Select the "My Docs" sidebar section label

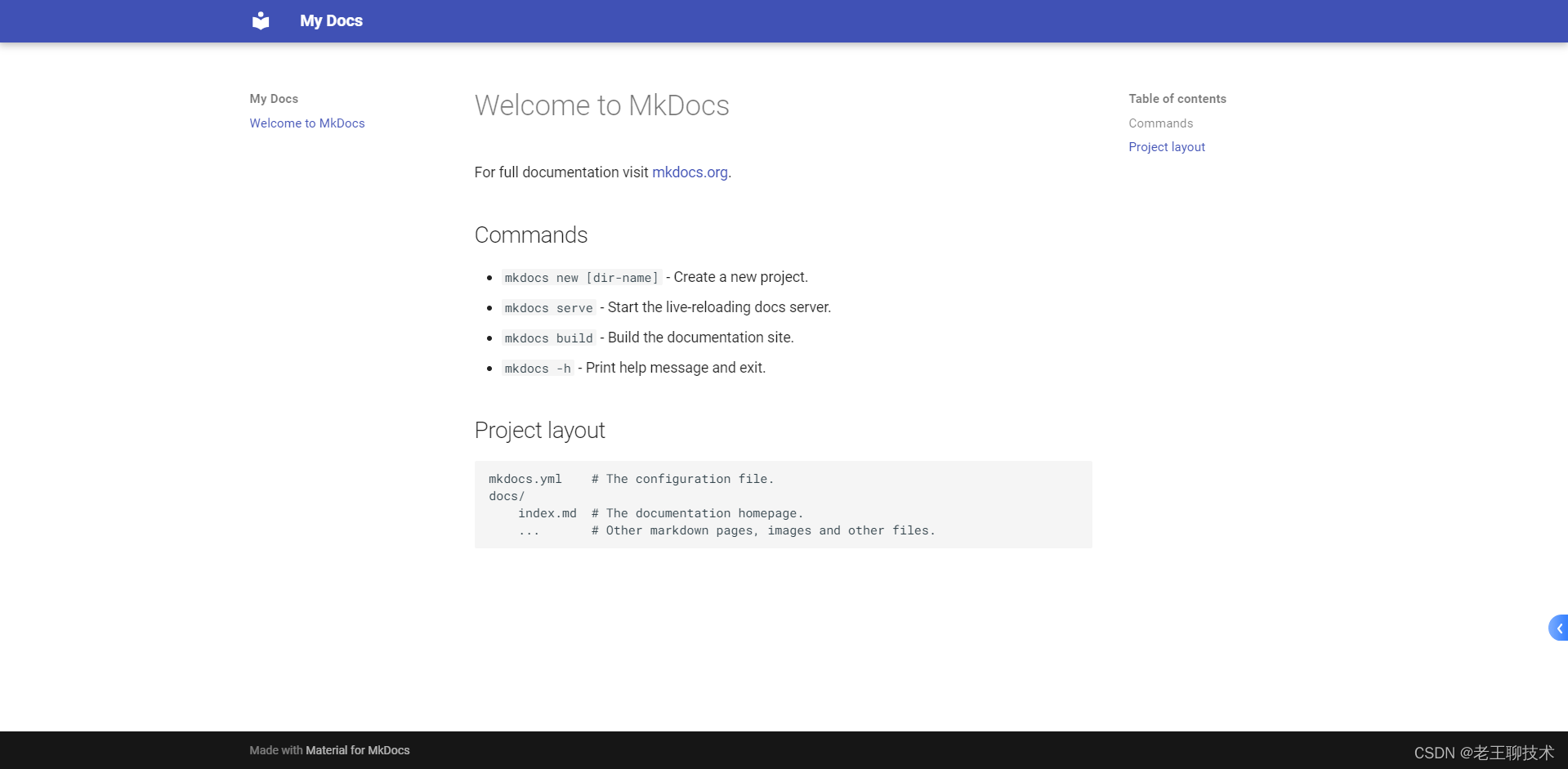tap(273, 99)
